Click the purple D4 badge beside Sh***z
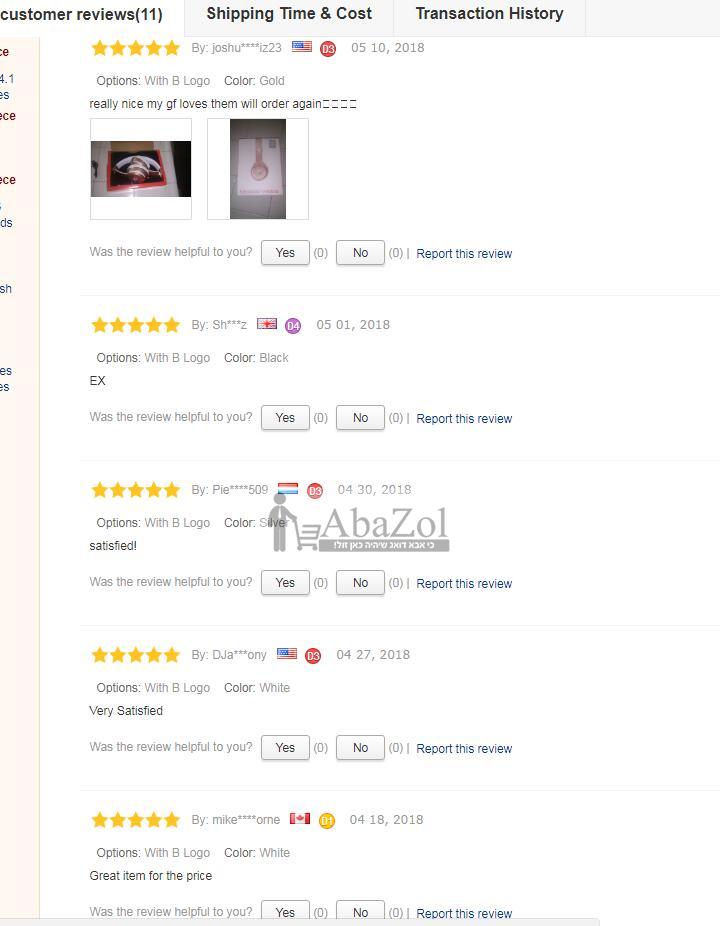720x926 pixels. pos(293,326)
